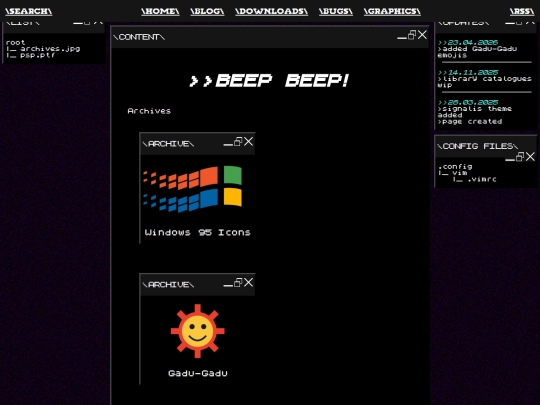The width and height of the screenshot is (540, 405).
Task: Open the \BUGS\ page
Action: (x=336, y=11)
